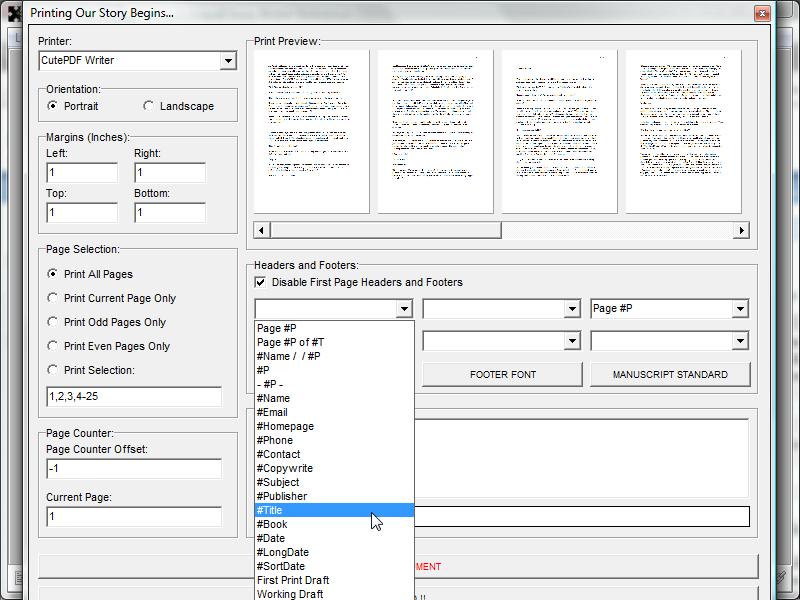
Task: Uncheck Disable First Page Headers and Footers
Action: pyautogui.click(x=261, y=283)
